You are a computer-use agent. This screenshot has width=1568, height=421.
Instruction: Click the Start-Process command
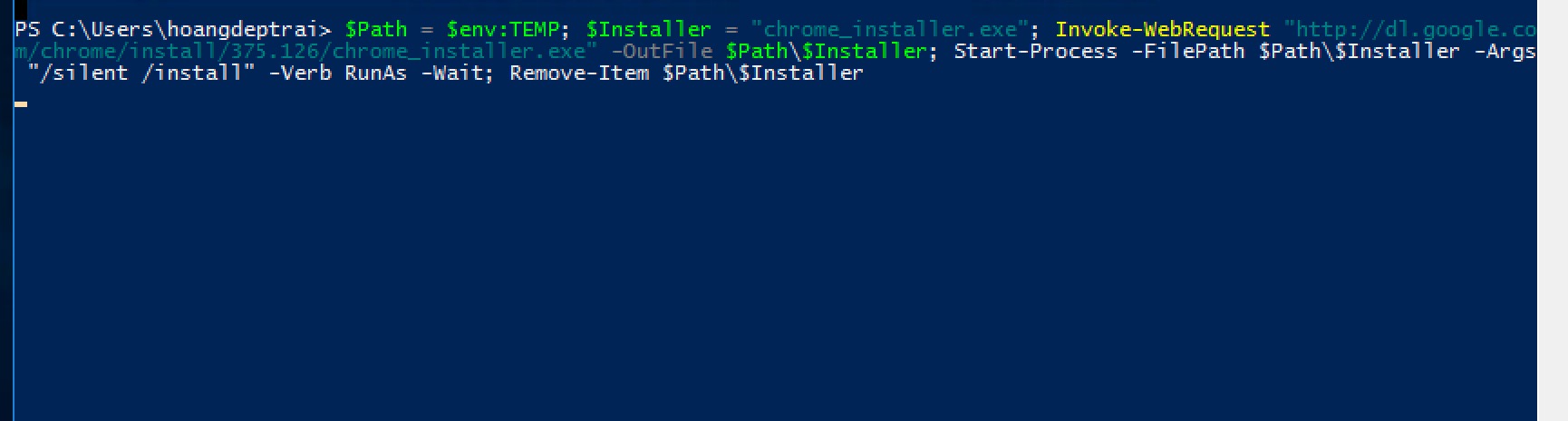click(x=1035, y=52)
